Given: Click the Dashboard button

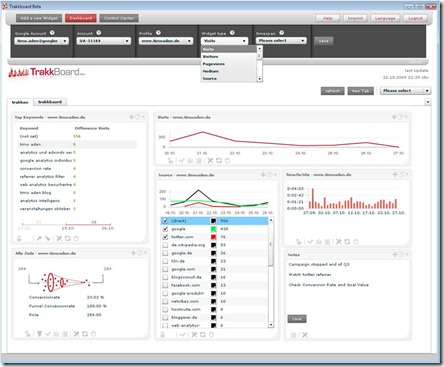Looking at the screenshot, I should tap(81, 18).
